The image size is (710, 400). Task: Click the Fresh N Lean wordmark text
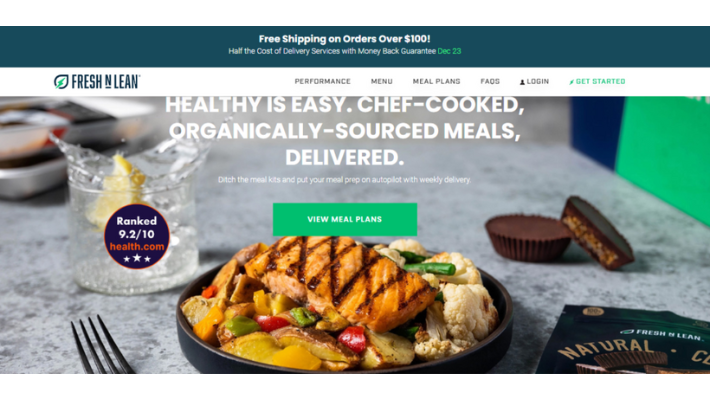coord(106,82)
